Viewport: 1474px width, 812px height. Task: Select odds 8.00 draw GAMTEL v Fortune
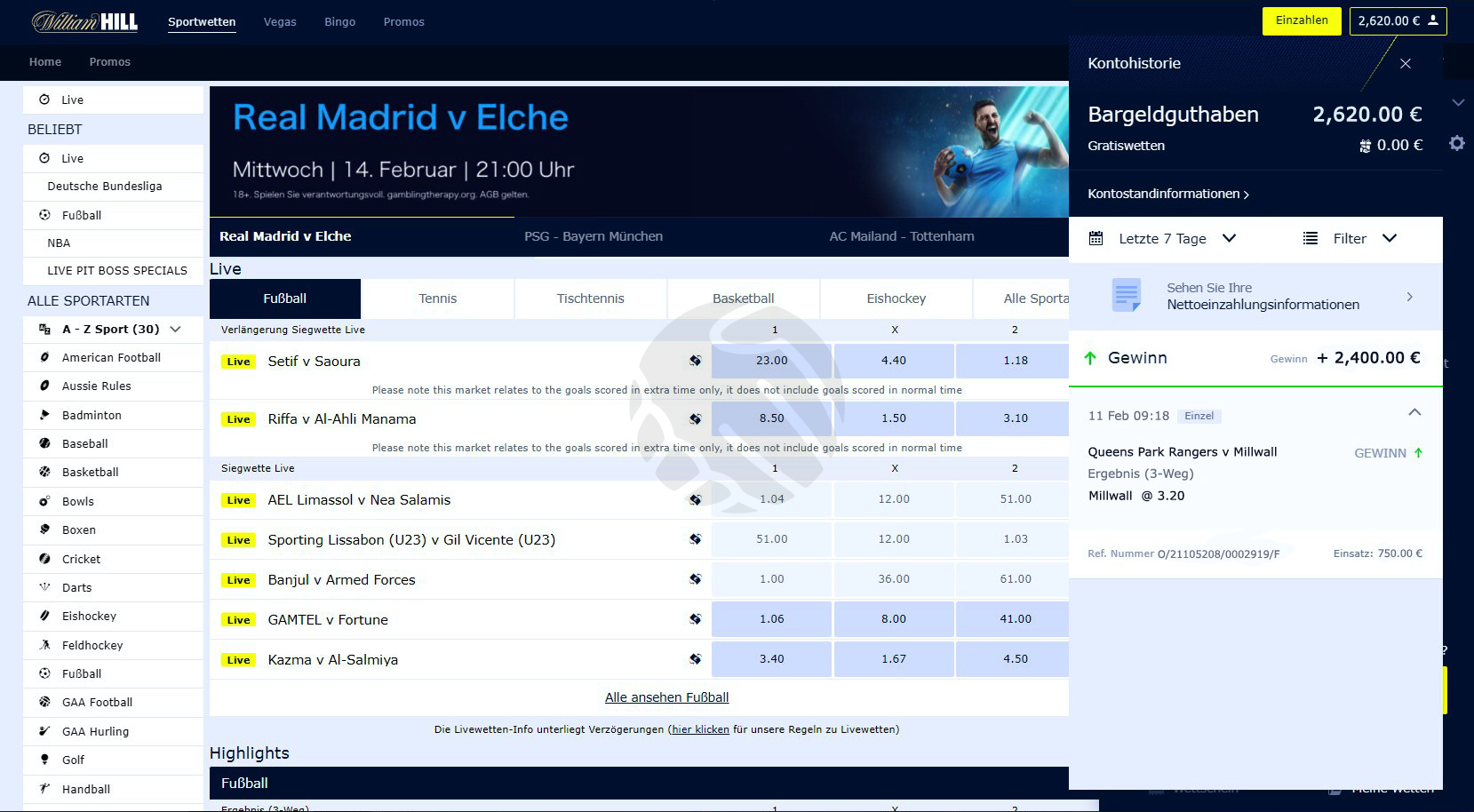pyautogui.click(x=894, y=619)
